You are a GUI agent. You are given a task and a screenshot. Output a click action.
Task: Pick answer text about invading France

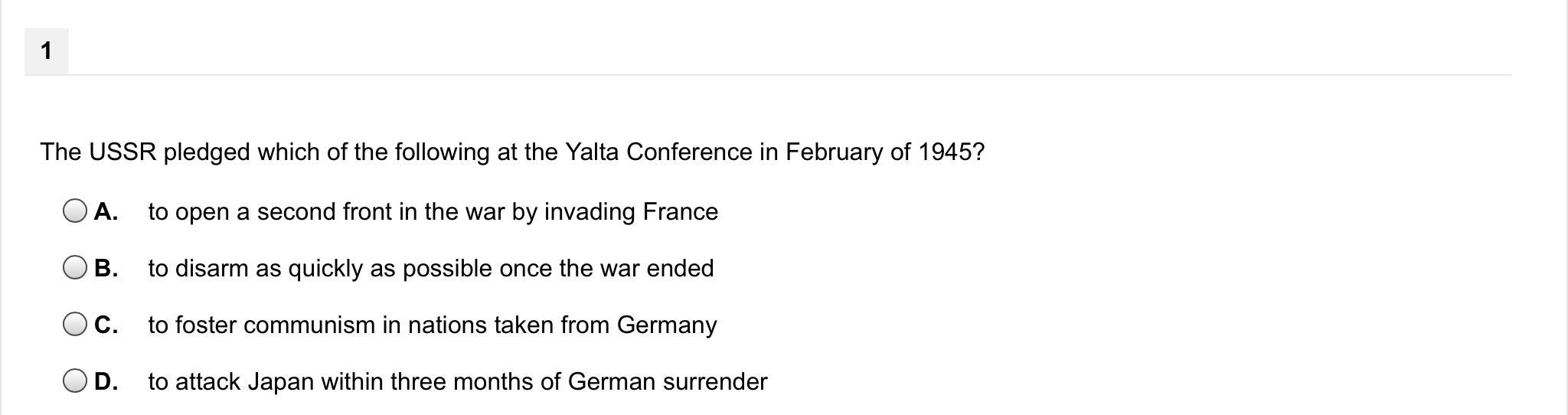pos(433,212)
